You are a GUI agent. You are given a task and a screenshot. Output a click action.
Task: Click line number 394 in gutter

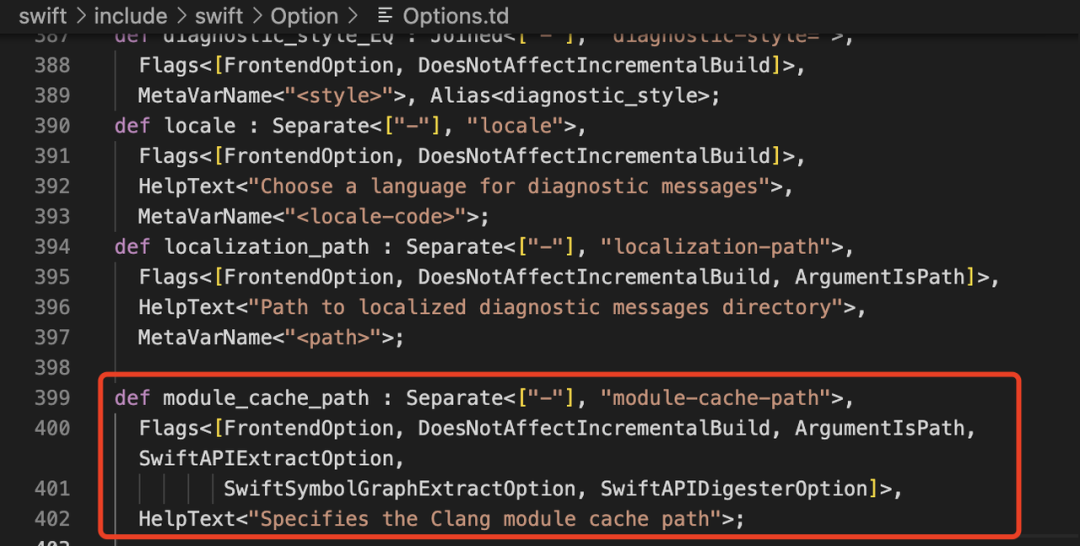52,246
